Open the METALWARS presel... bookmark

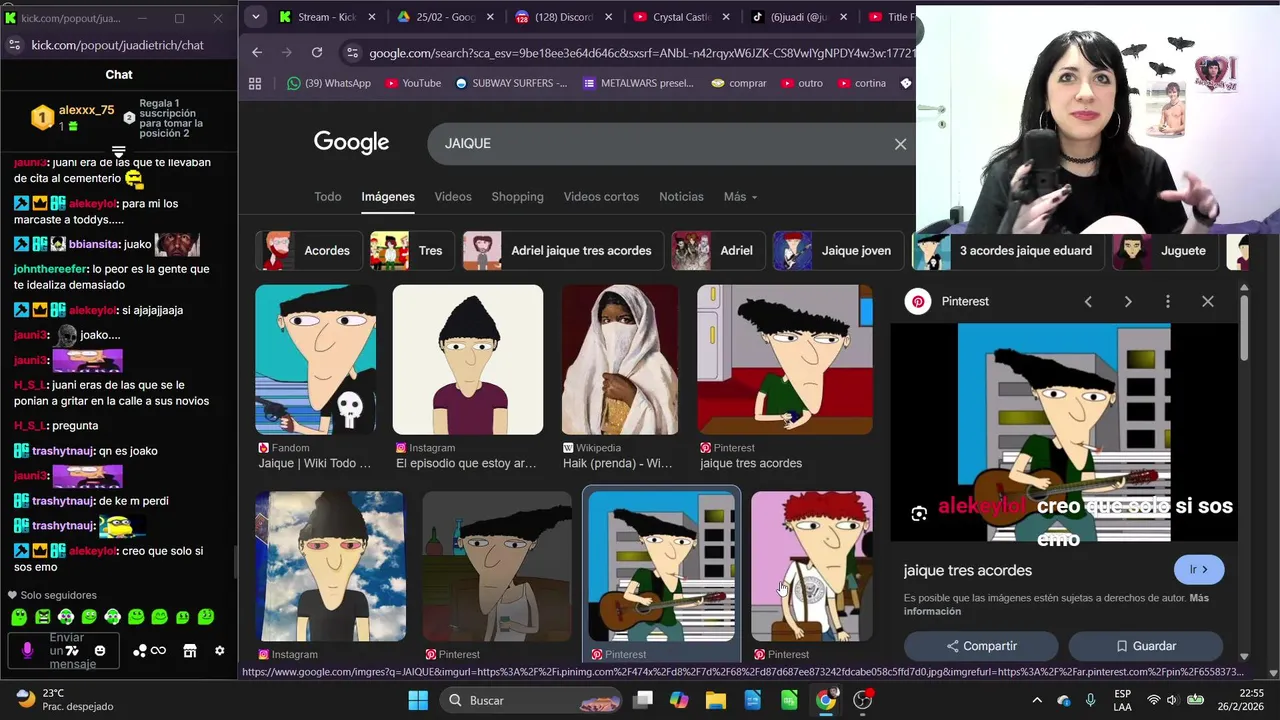637,83
